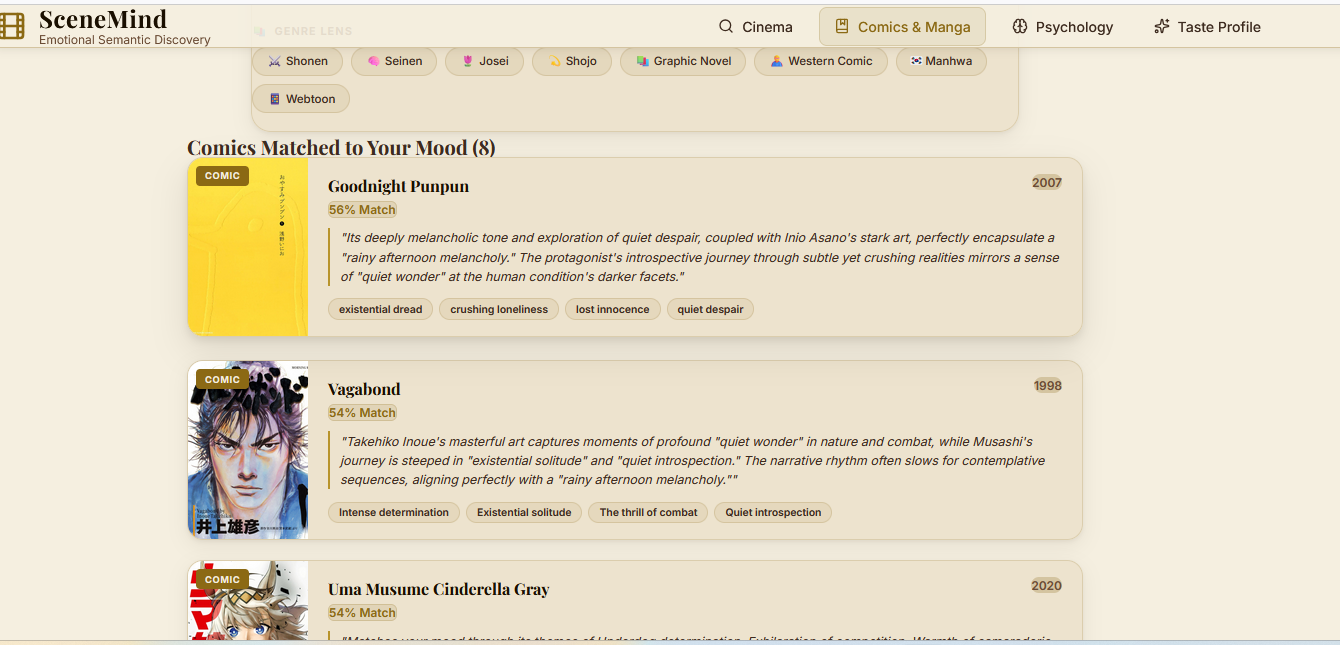Click Vagabond's 54% Match label
The height and width of the screenshot is (645, 1340).
(x=362, y=413)
